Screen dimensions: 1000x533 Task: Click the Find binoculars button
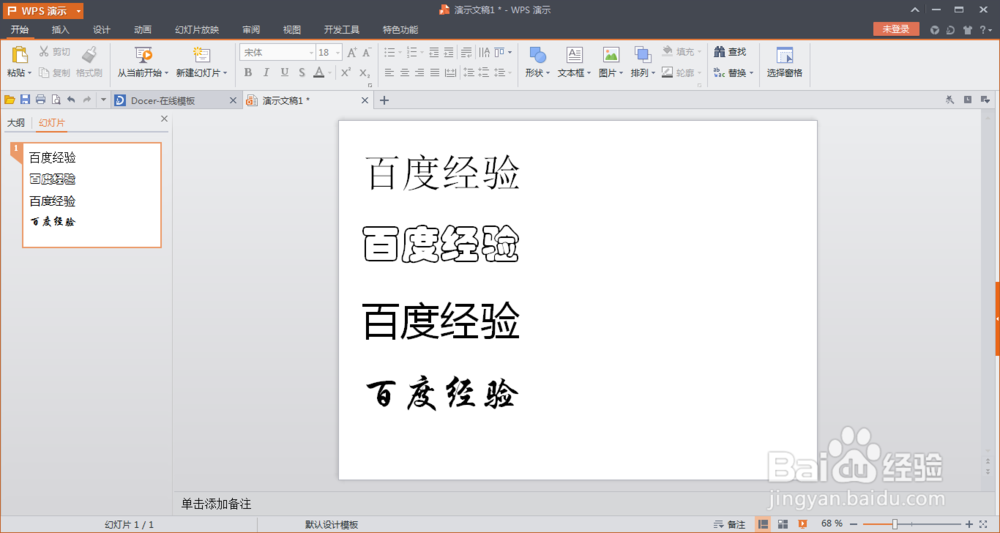coord(730,52)
